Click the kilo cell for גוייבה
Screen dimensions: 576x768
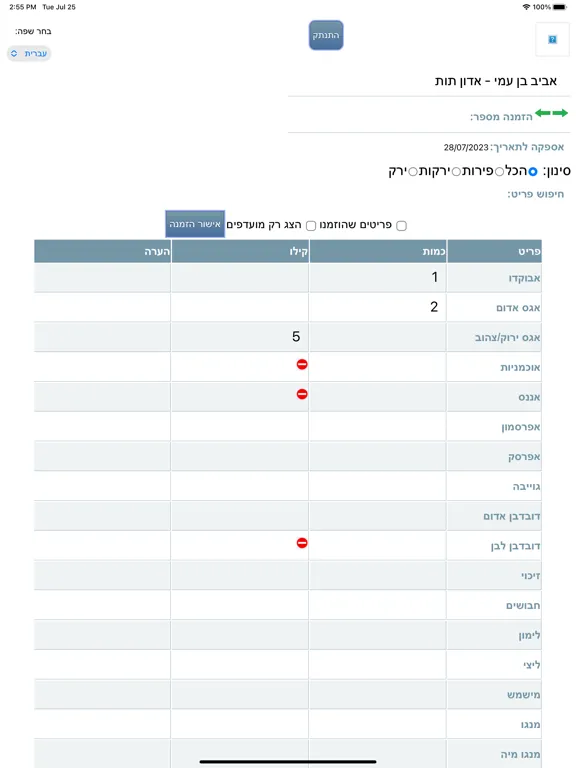coord(240,486)
